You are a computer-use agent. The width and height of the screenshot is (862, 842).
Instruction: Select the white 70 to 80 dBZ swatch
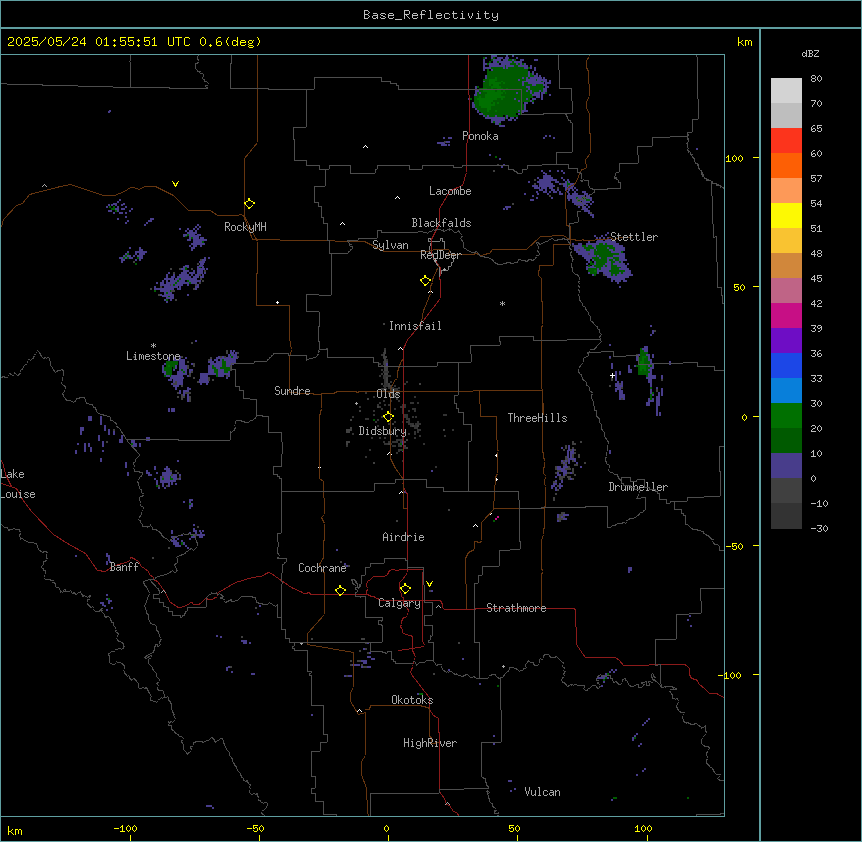click(x=786, y=91)
